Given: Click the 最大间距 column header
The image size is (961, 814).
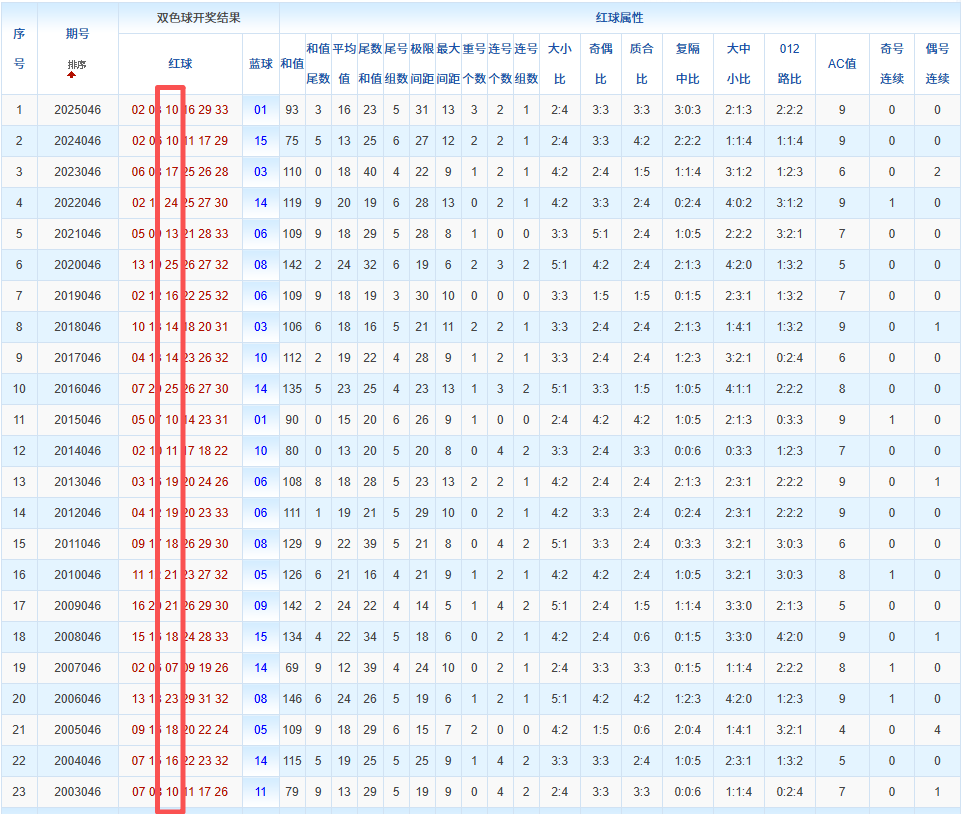Looking at the screenshot, I should [x=448, y=64].
